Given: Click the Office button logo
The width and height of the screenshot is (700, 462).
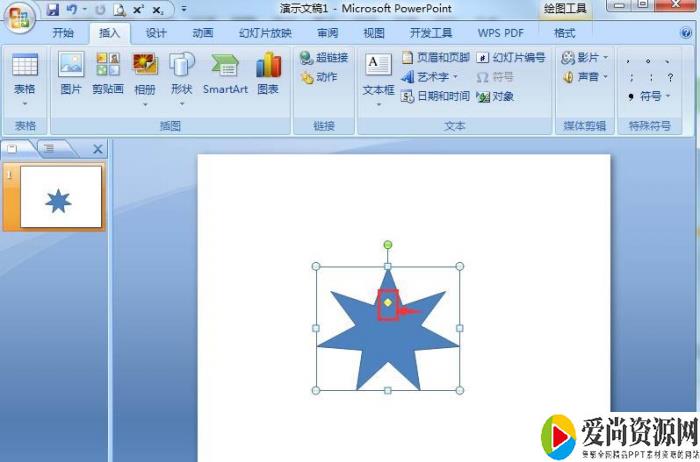Looking at the screenshot, I should 18,17.
